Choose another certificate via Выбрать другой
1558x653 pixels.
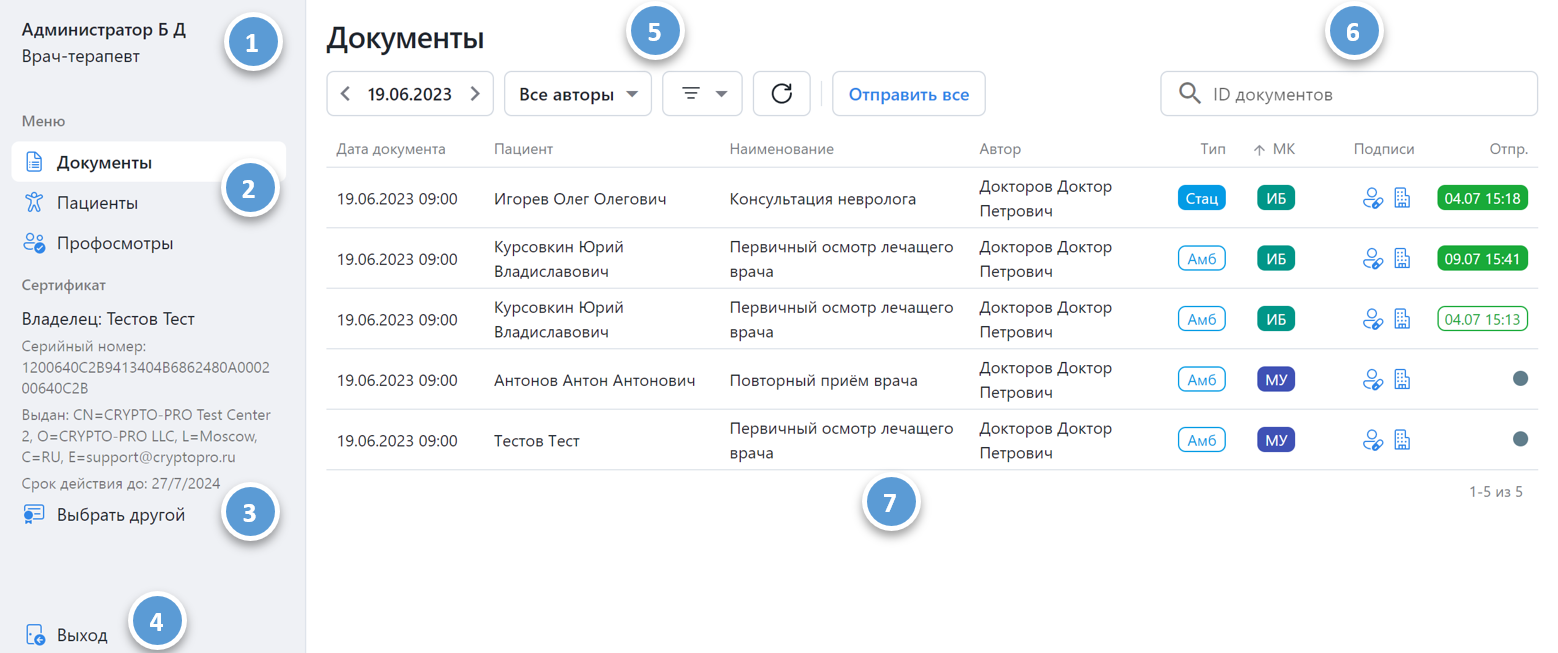120,515
